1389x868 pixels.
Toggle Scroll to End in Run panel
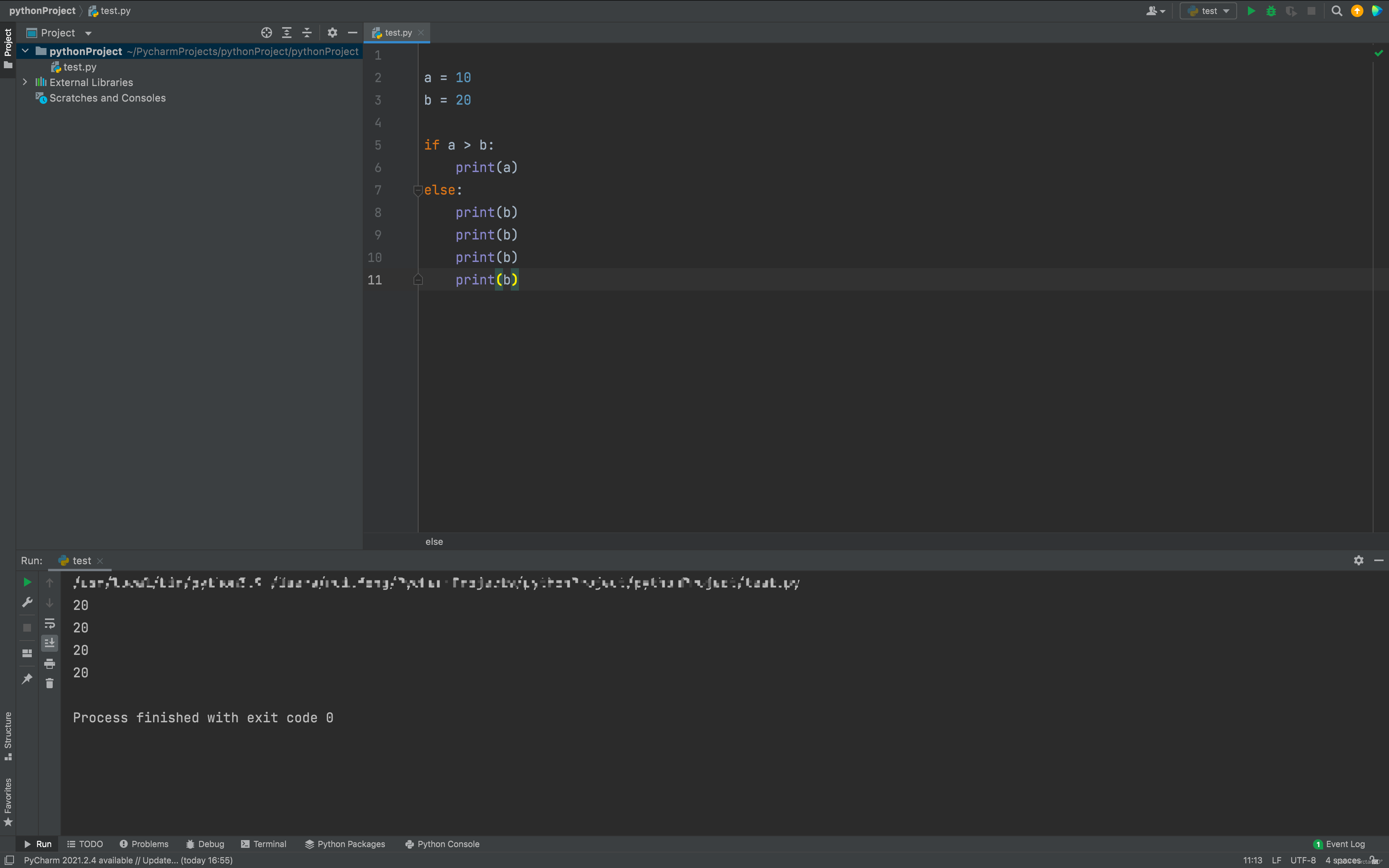[49, 643]
